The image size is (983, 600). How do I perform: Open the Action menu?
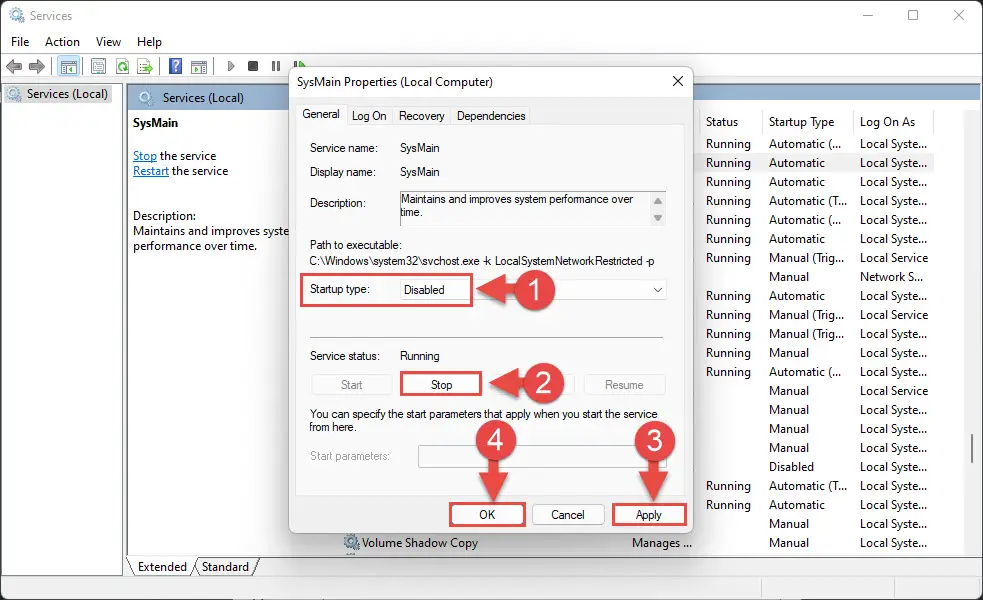tap(62, 42)
